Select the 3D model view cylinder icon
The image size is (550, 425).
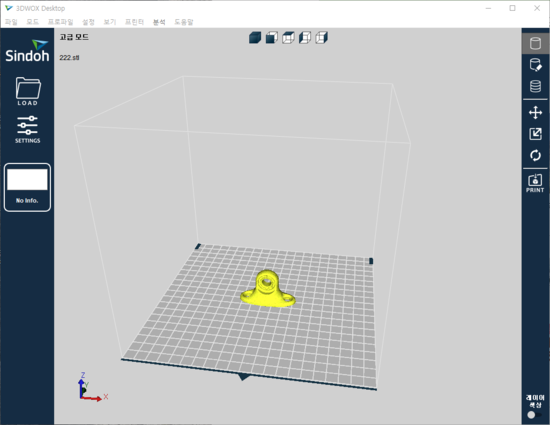[x=535, y=43]
